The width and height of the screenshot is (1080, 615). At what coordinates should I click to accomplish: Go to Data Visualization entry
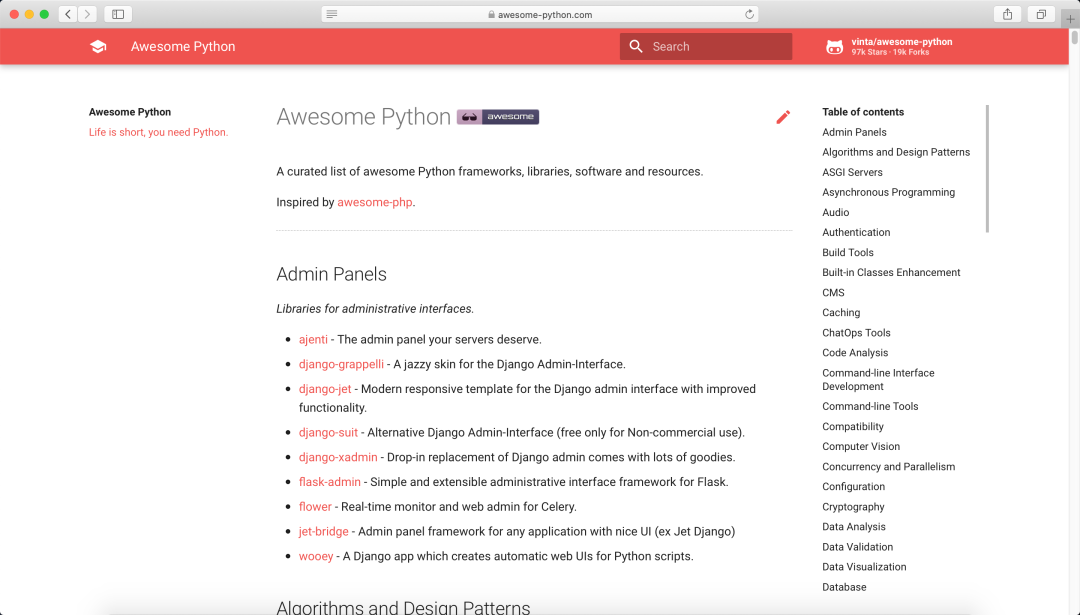pos(864,566)
